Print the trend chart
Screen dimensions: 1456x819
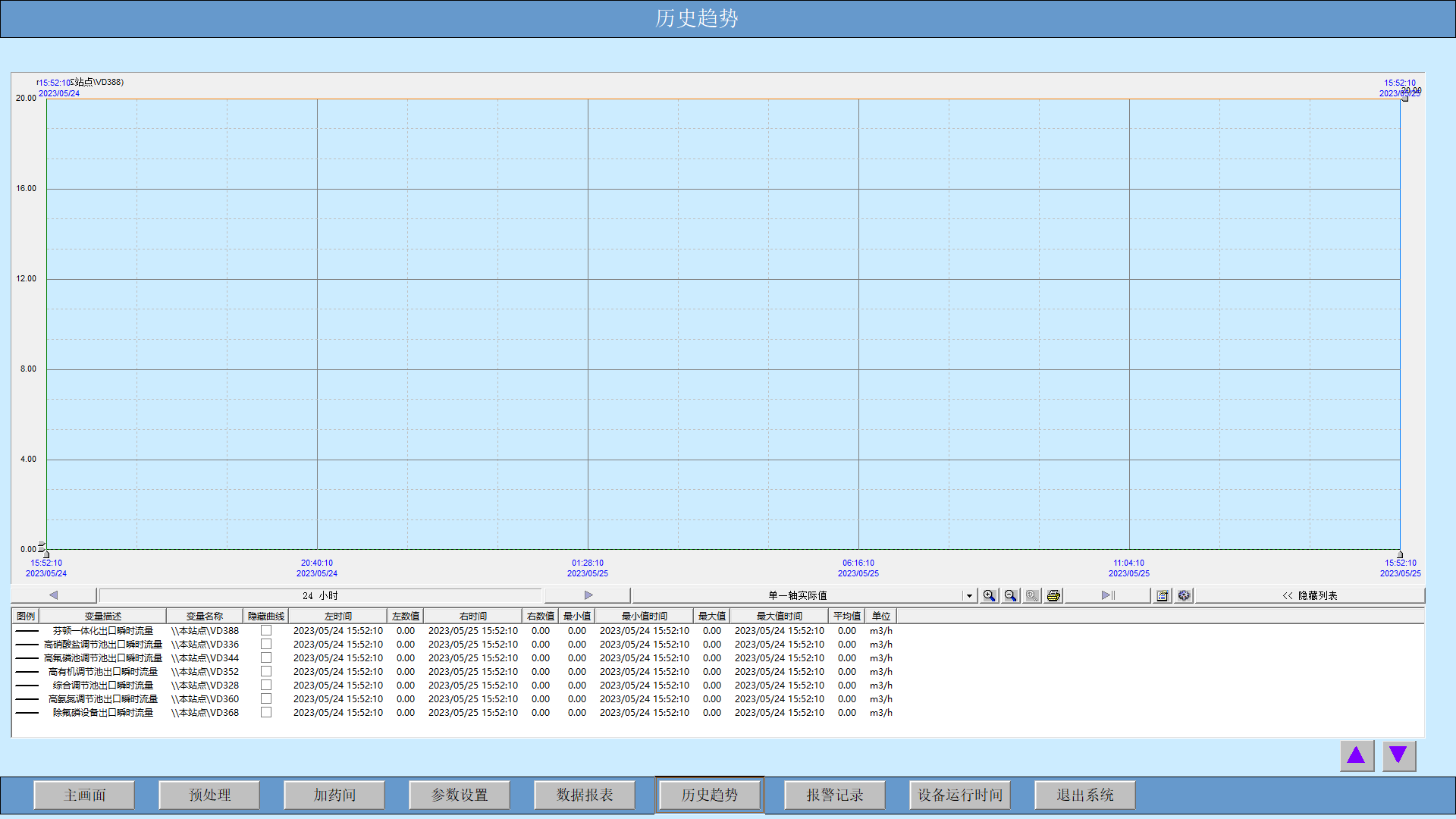coord(1053,595)
